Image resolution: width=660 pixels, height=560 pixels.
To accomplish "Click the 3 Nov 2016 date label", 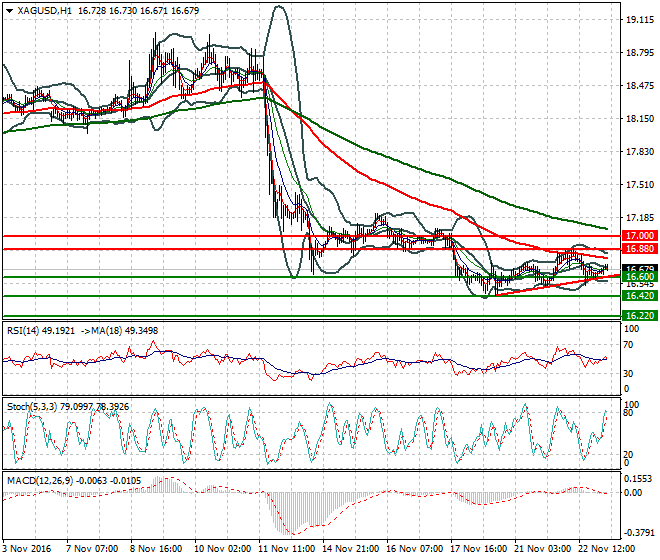I will coord(29,550).
